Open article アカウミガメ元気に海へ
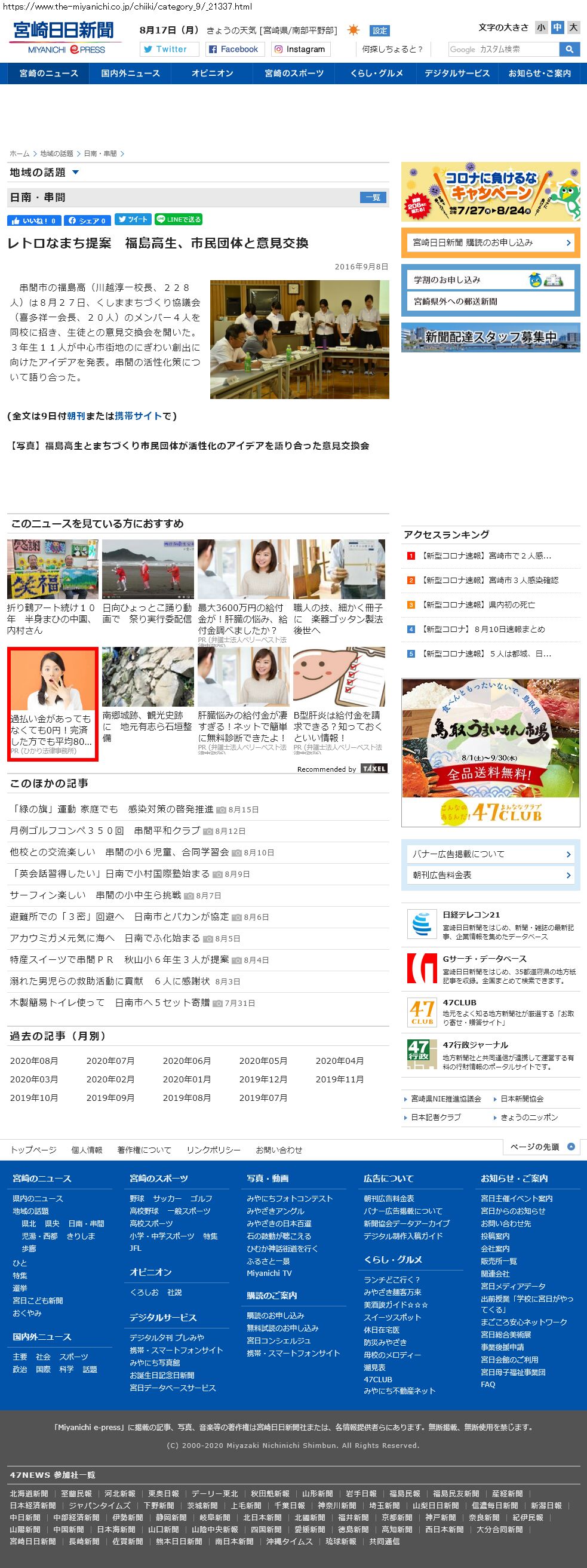 point(105,938)
